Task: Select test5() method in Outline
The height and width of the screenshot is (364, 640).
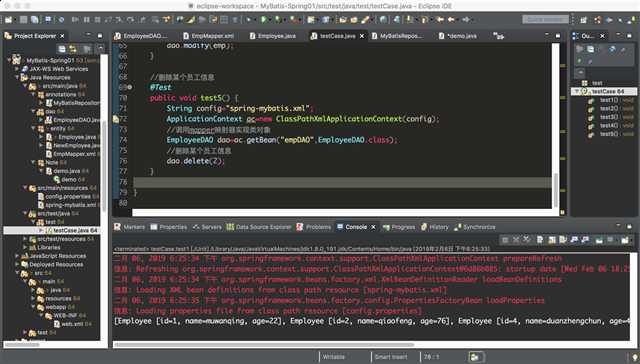Action: click(609, 134)
